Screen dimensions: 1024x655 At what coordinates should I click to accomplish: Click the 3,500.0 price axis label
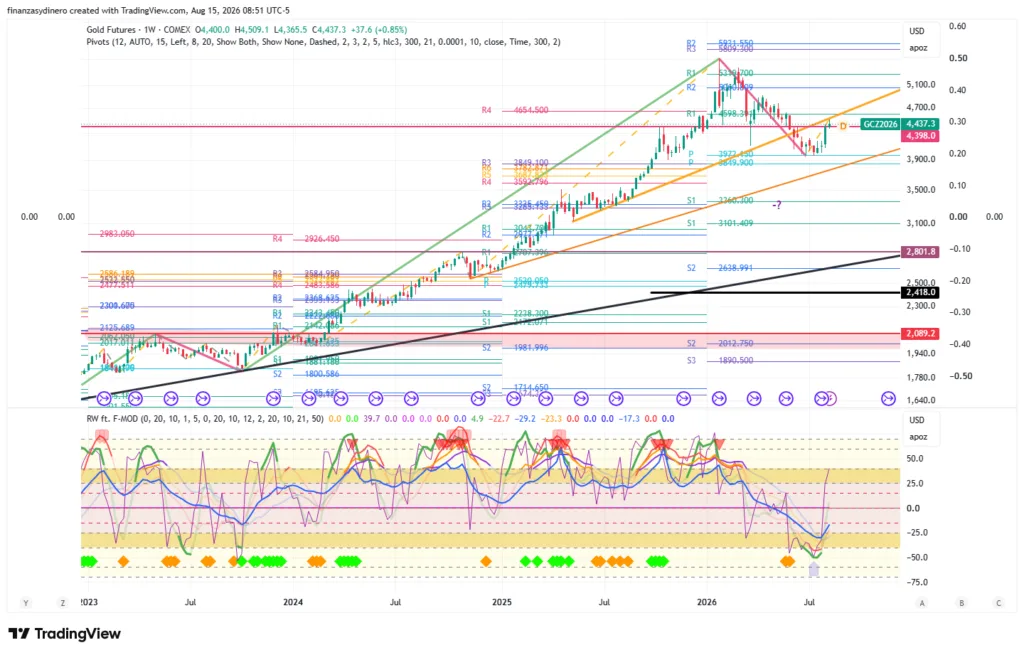(921, 190)
